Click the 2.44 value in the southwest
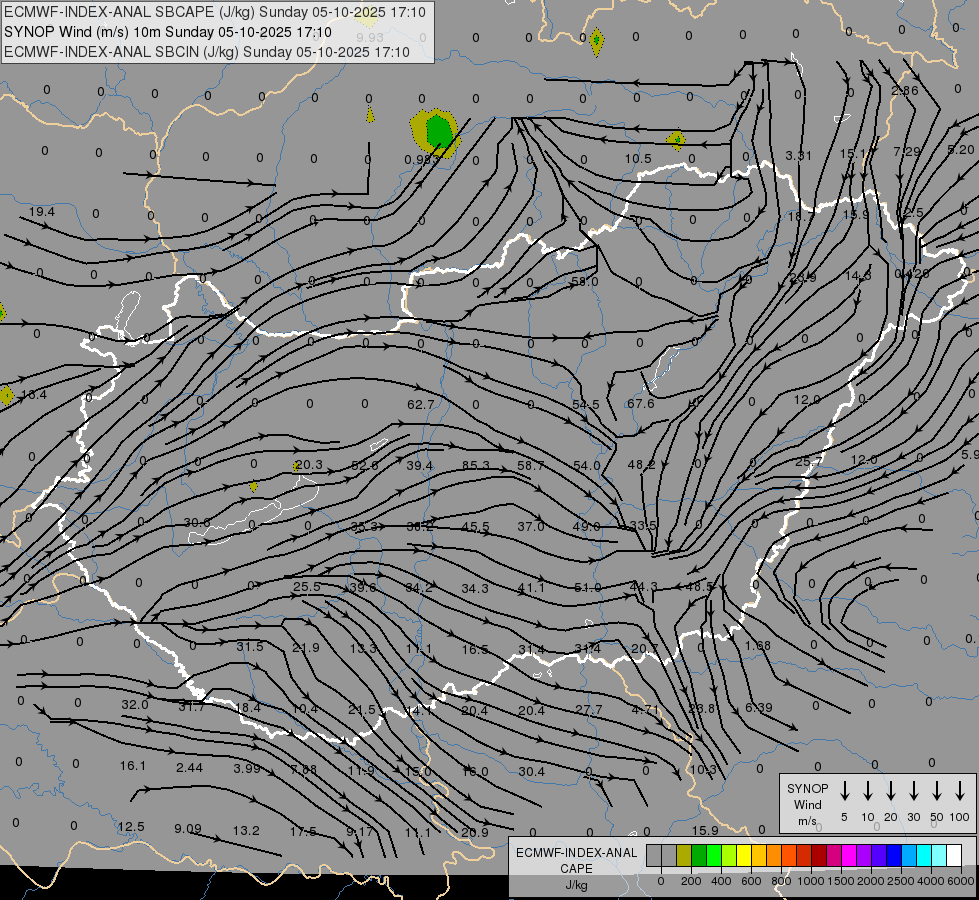The image size is (979, 900). point(189,767)
